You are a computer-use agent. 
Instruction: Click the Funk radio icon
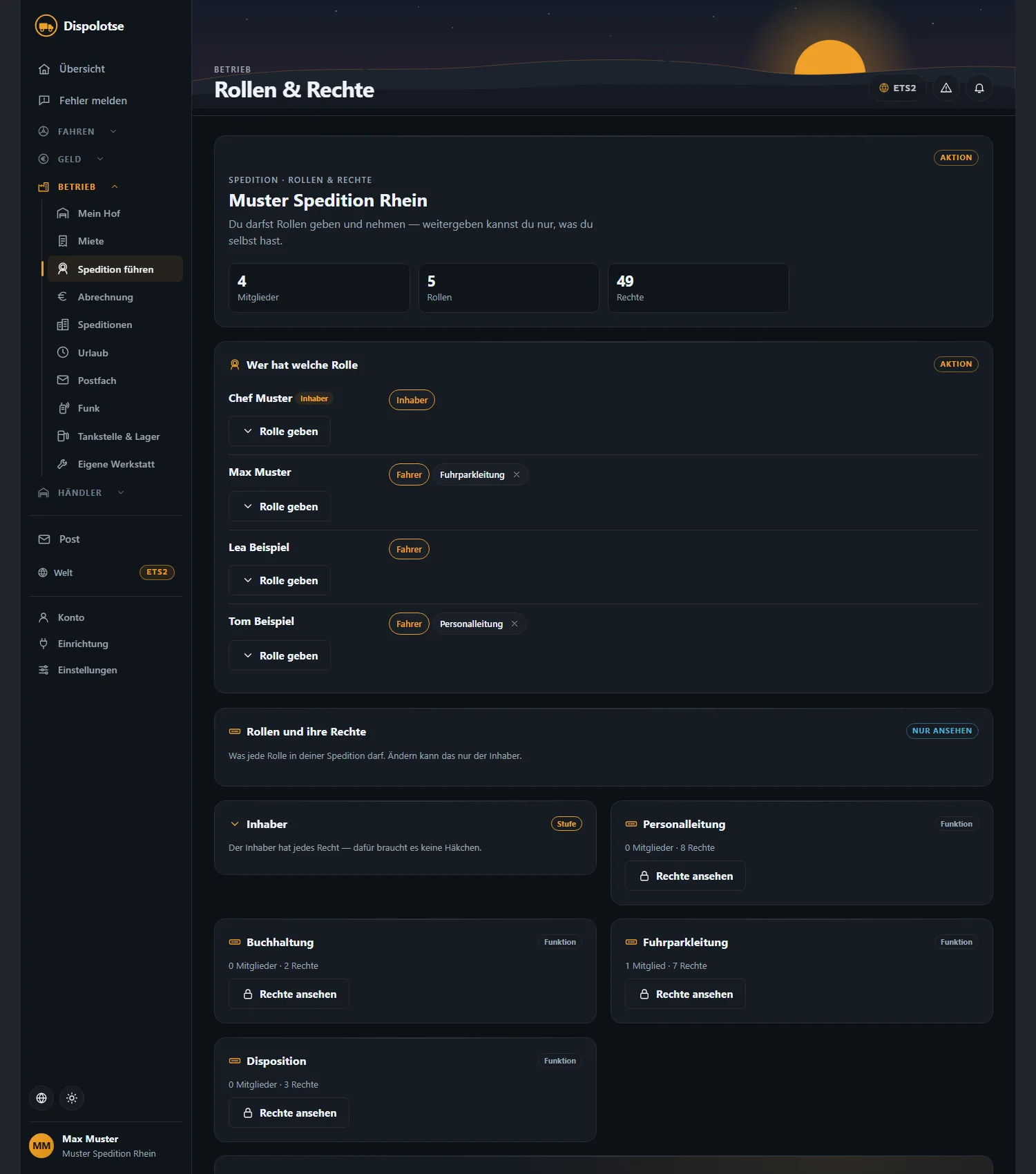tap(63, 408)
